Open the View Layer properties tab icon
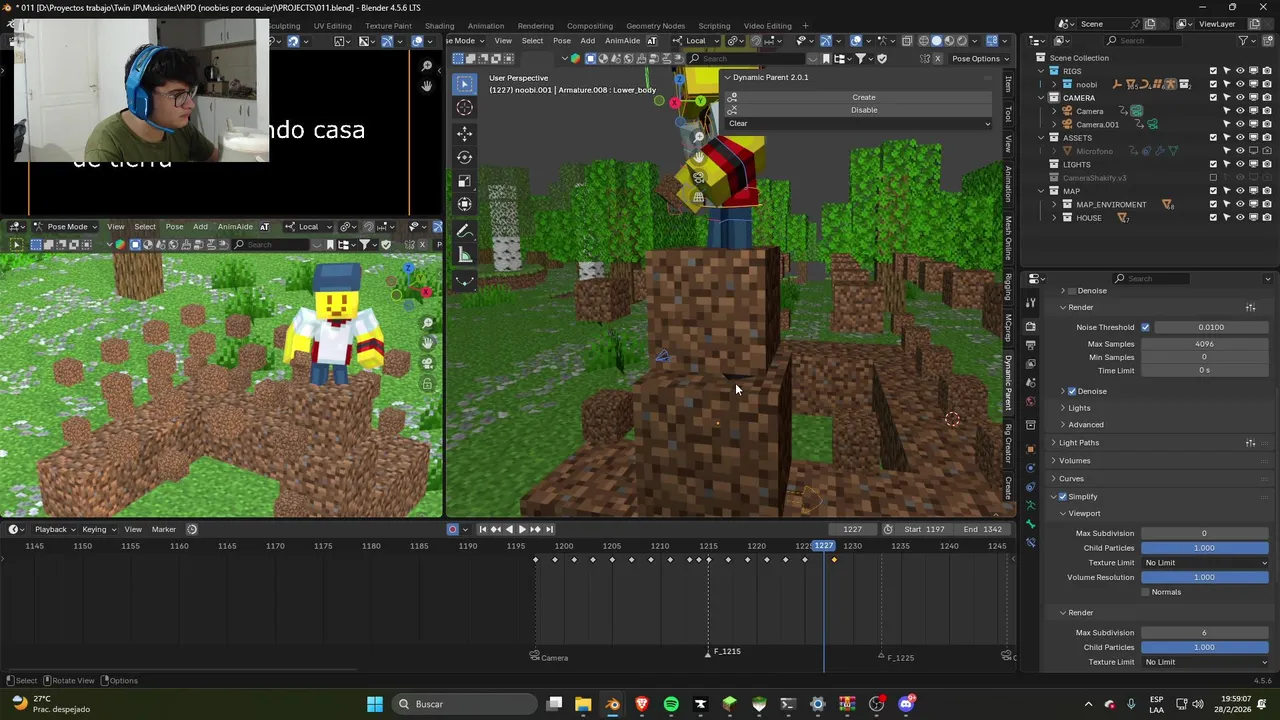Image resolution: width=1280 pixels, height=720 pixels. 1031,364
